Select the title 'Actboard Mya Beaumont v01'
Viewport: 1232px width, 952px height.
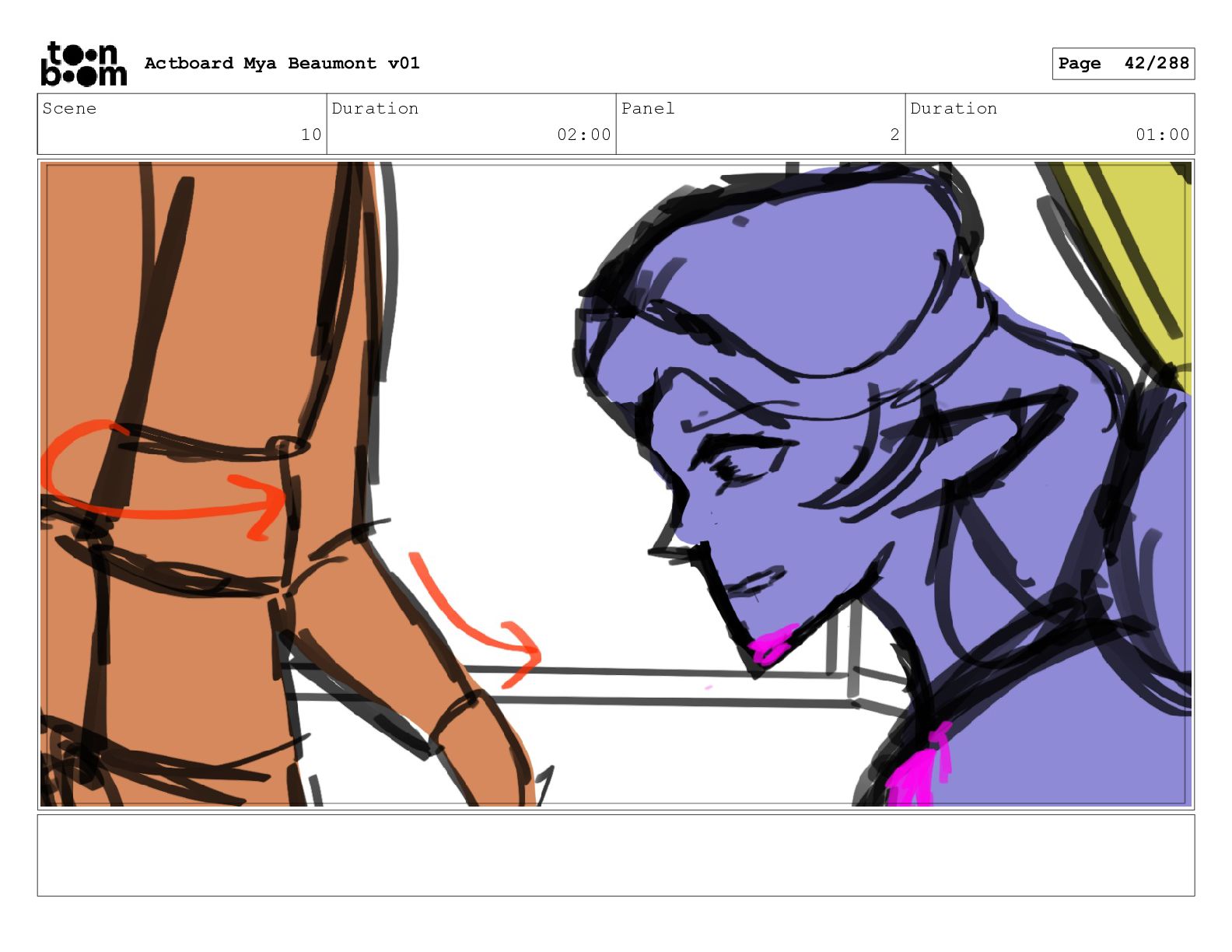[282, 63]
